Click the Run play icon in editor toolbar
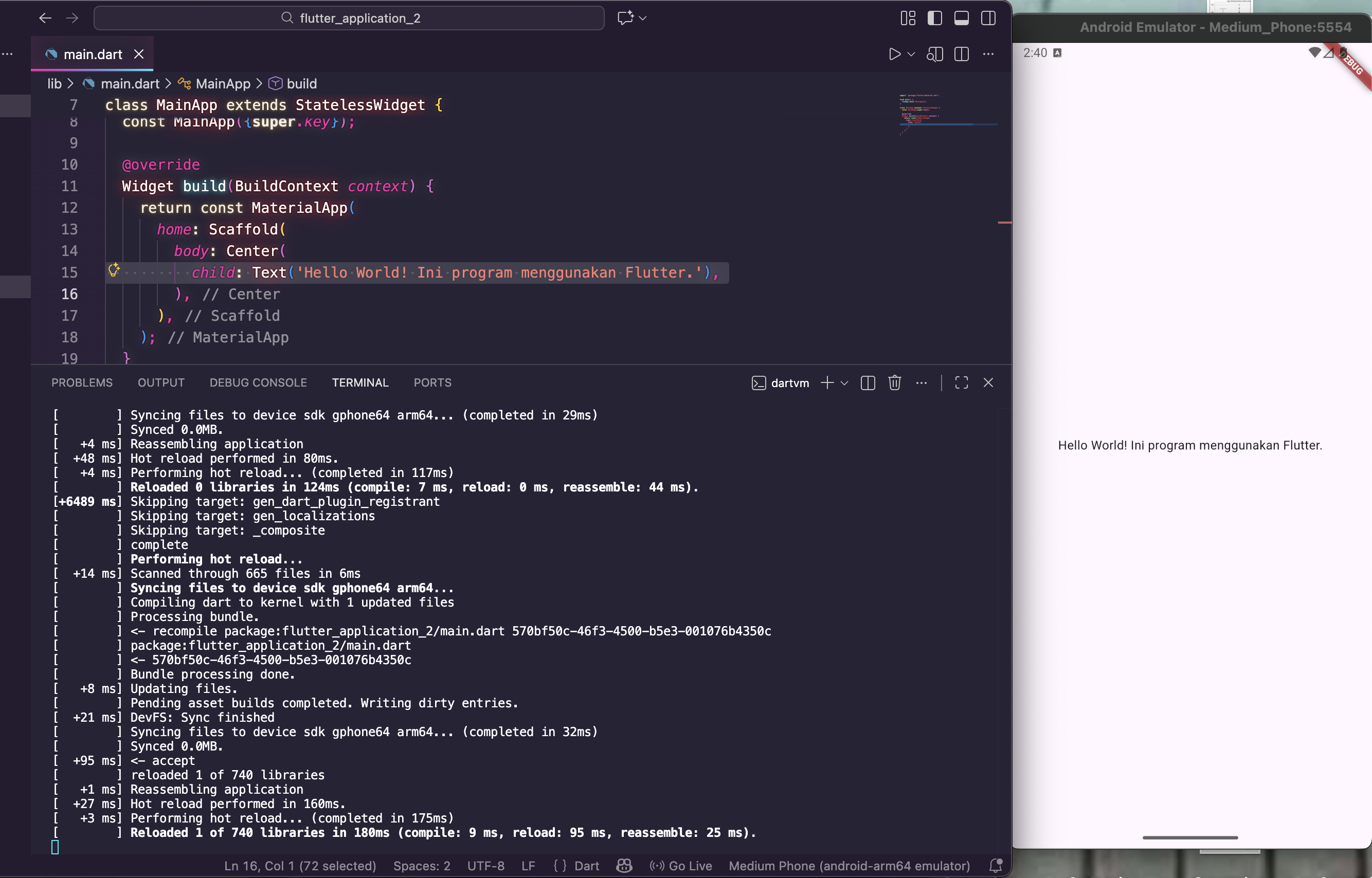1372x878 pixels. point(894,54)
